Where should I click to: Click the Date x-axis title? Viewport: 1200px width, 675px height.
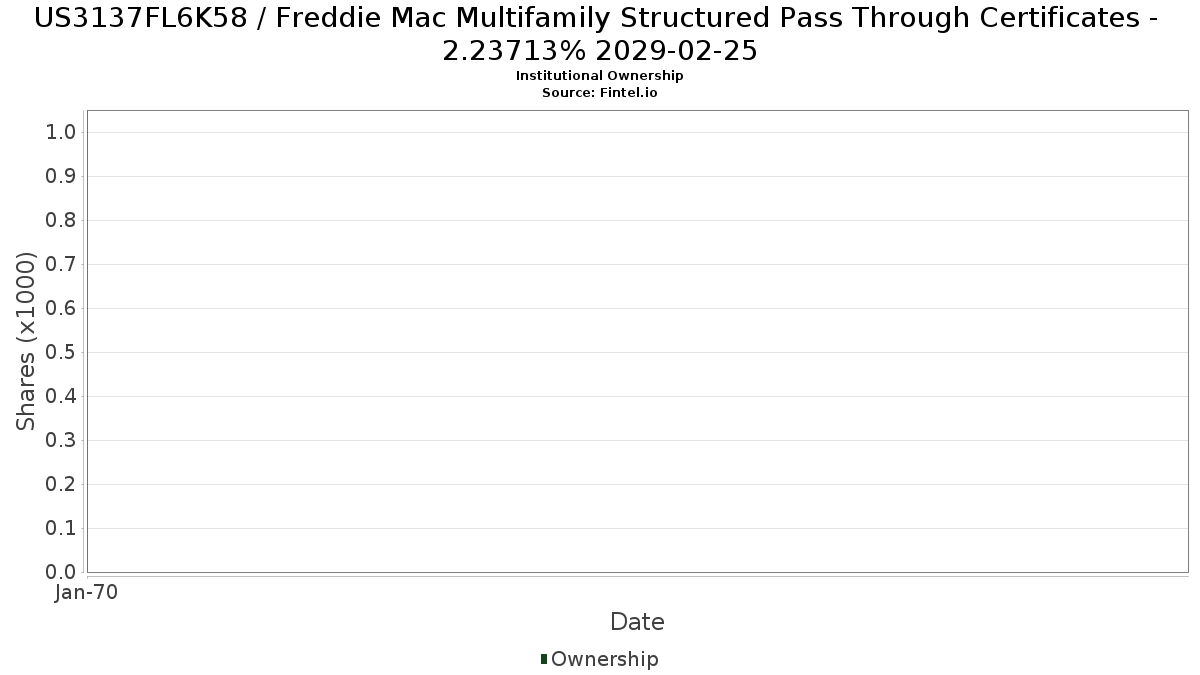click(637, 622)
